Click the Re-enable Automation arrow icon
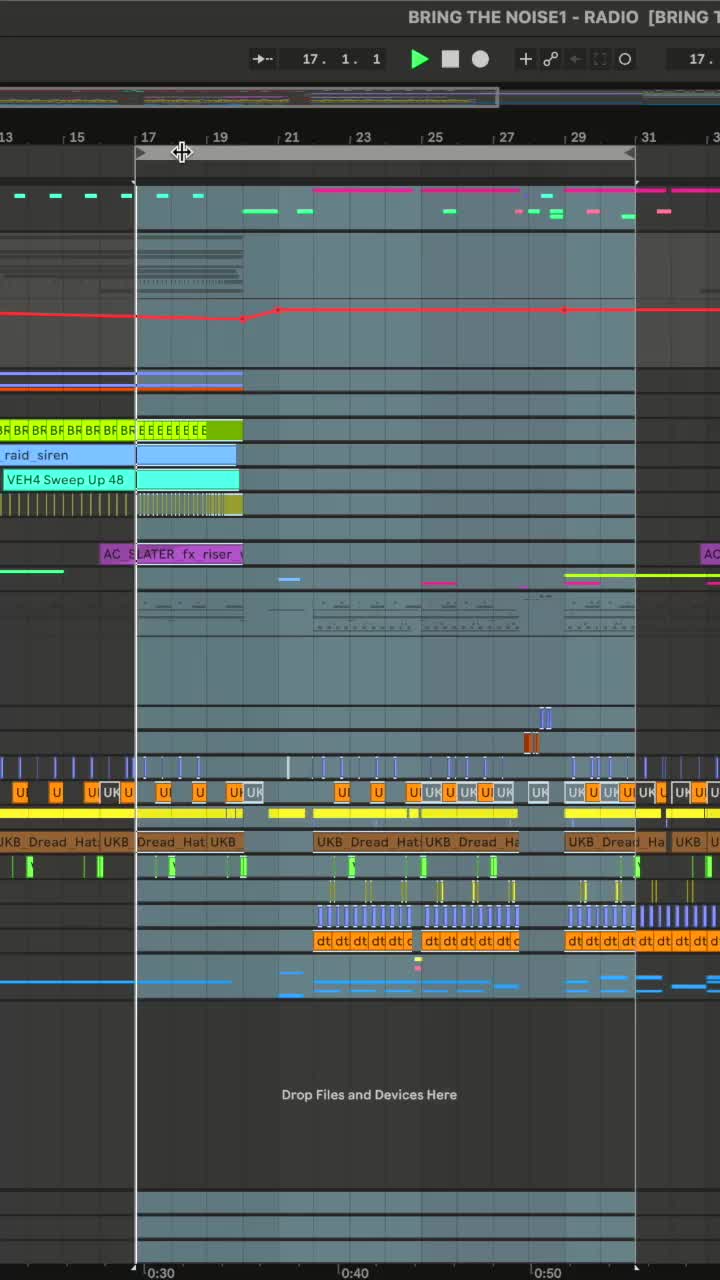This screenshot has height=1280, width=720. click(575, 59)
